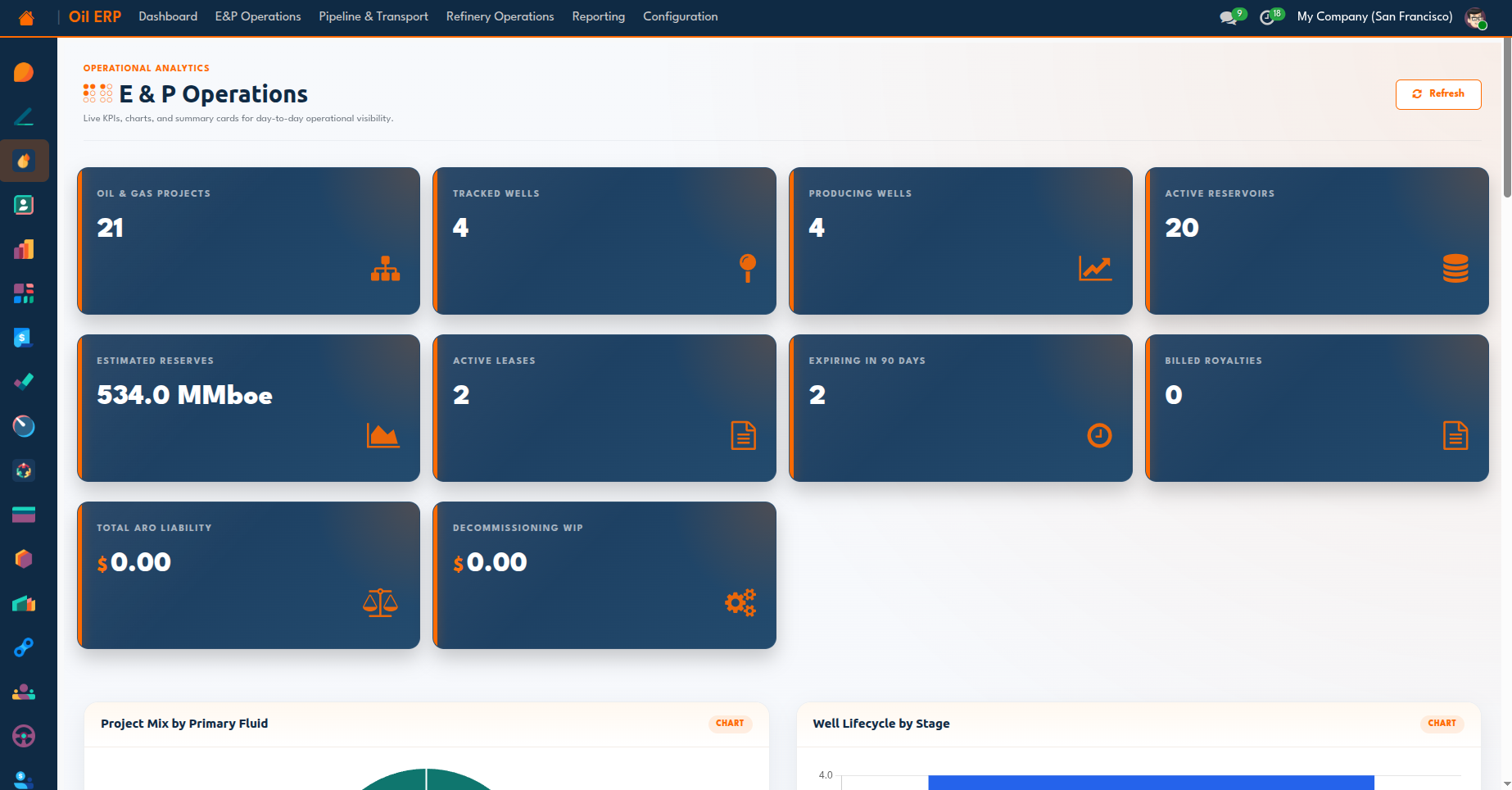The width and height of the screenshot is (1512, 790).
Task: Open the colorful people-circle sidebar app
Action: [x=24, y=470]
